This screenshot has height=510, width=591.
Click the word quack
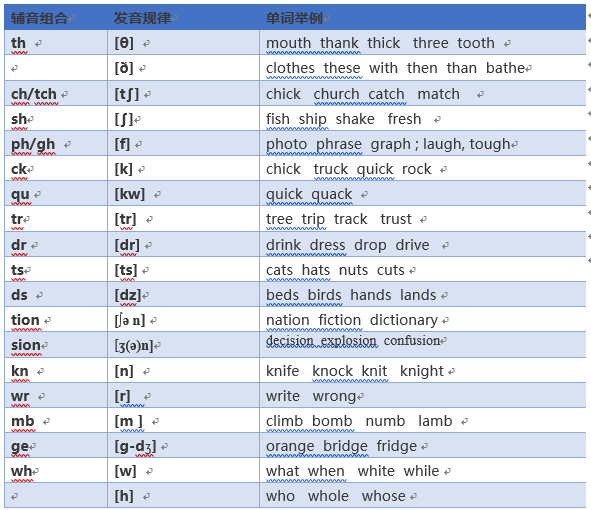coord(331,195)
